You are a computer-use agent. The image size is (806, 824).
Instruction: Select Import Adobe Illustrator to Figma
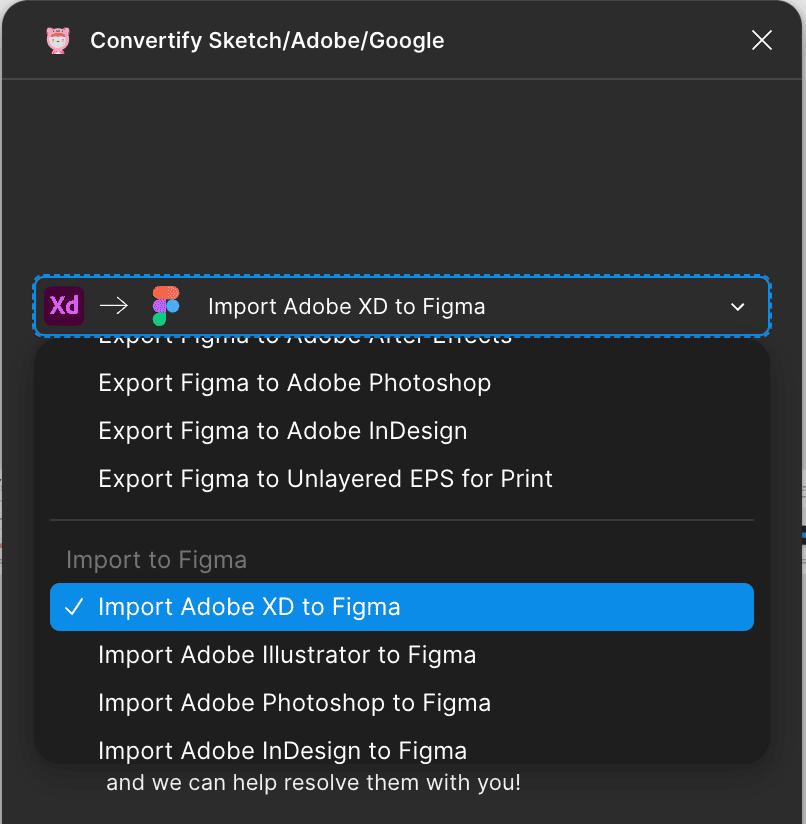[287, 655]
